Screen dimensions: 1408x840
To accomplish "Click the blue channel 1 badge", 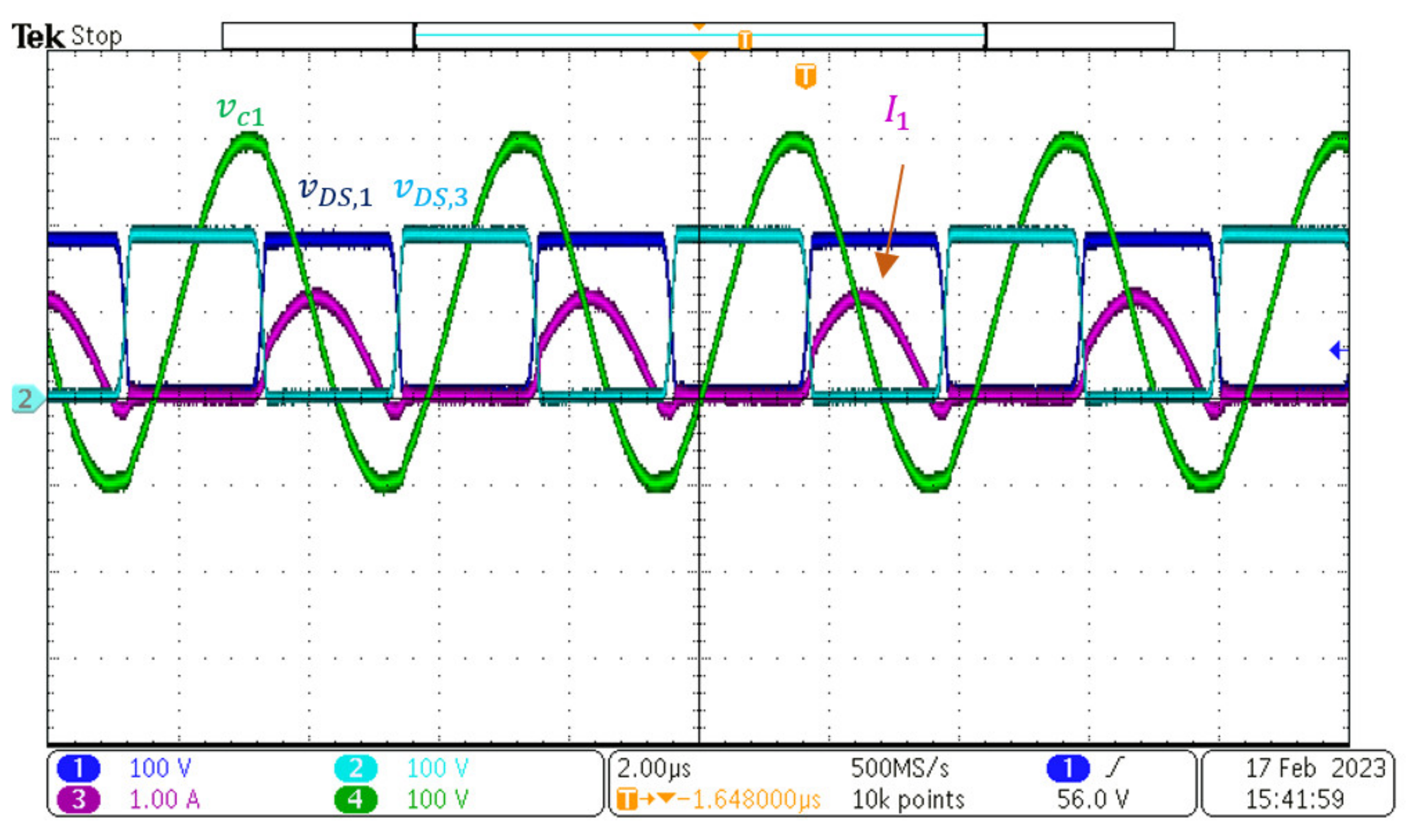I will 78,768.
